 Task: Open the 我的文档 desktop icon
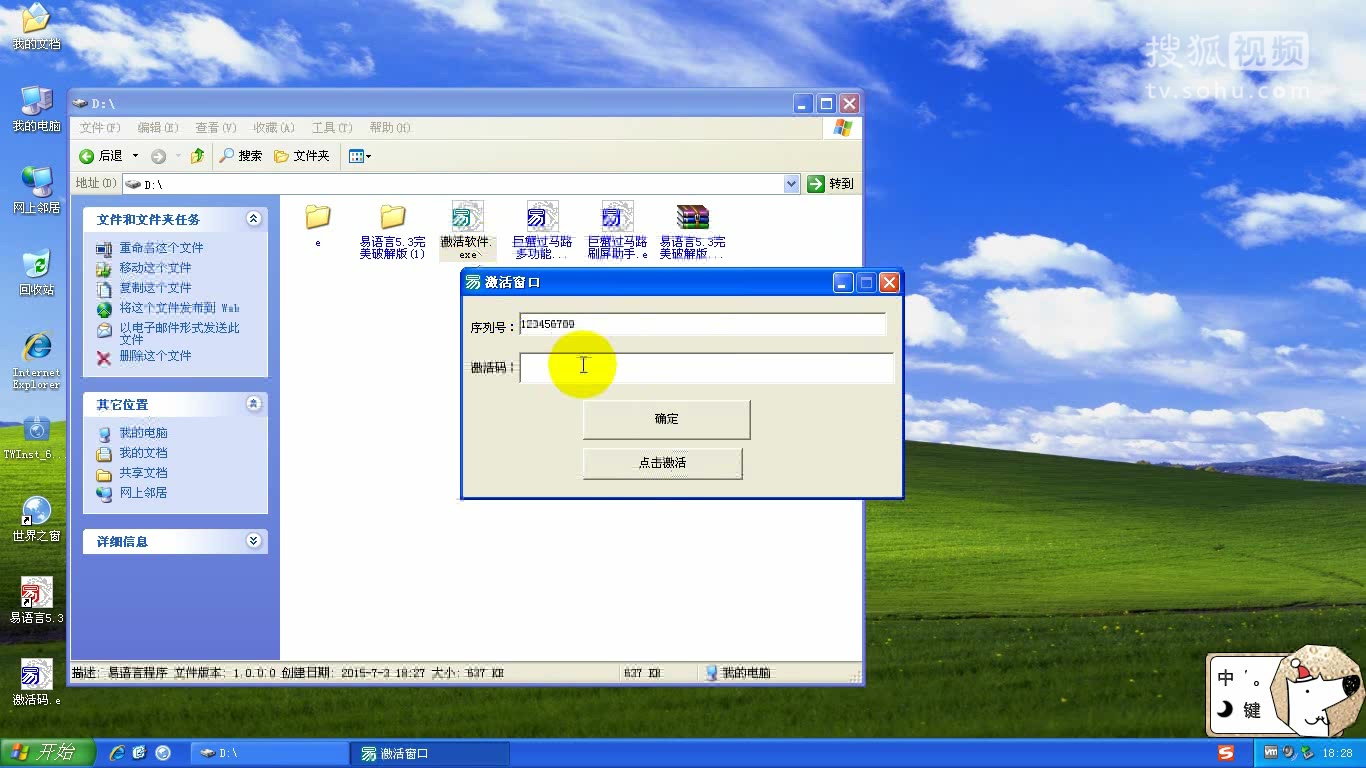pos(36,26)
